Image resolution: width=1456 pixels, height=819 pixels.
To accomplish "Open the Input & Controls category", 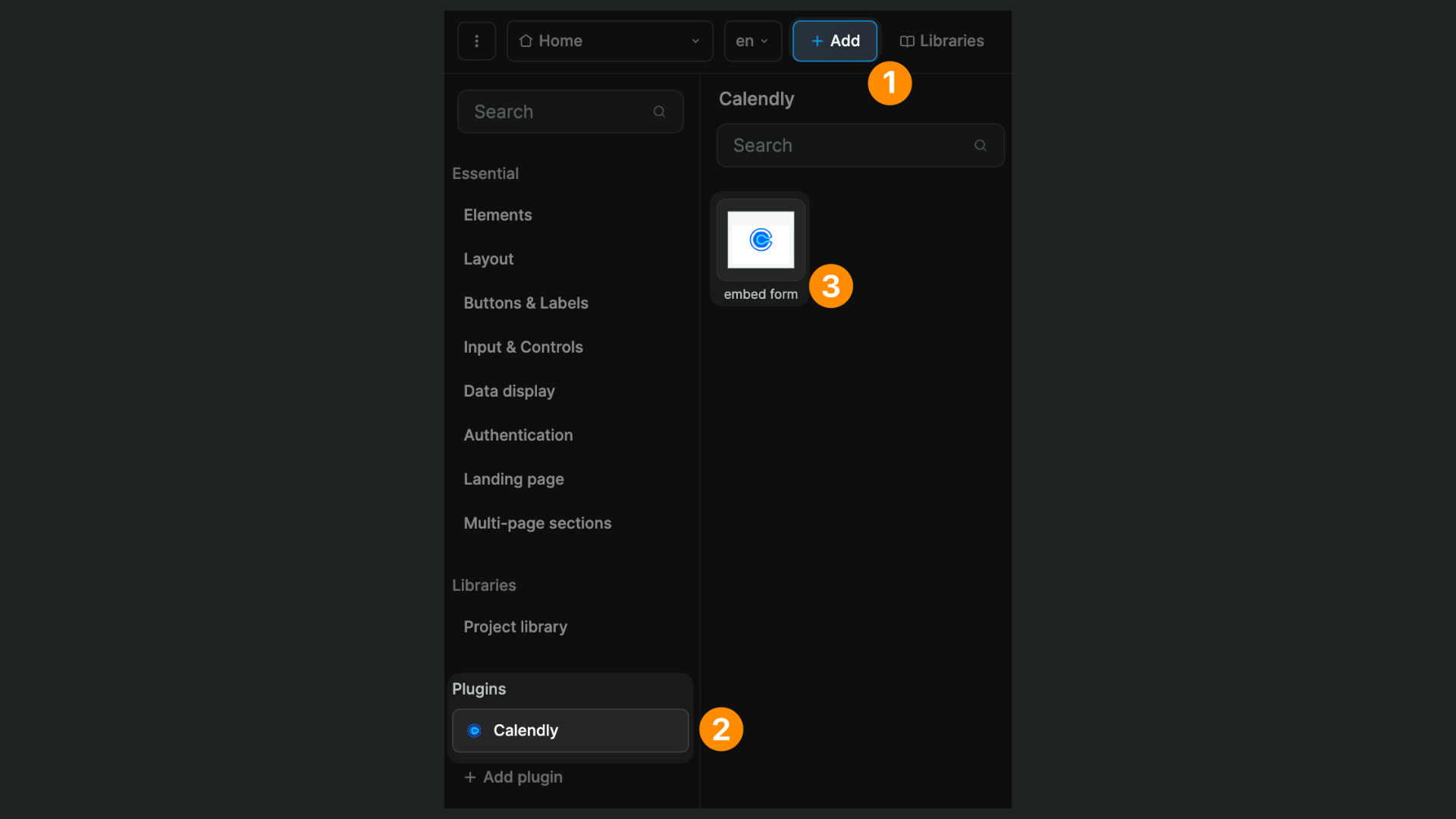I will (523, 347).
